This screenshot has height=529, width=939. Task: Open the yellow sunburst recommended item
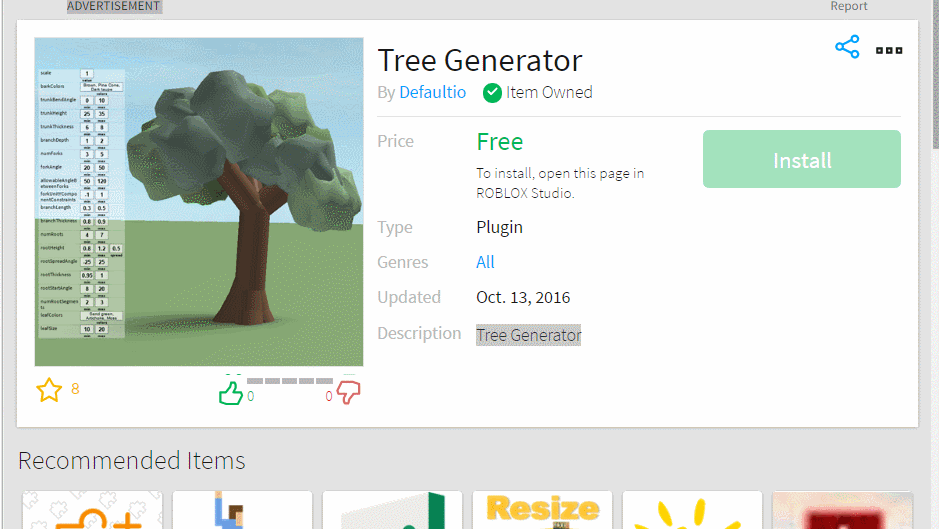(692, 510)
